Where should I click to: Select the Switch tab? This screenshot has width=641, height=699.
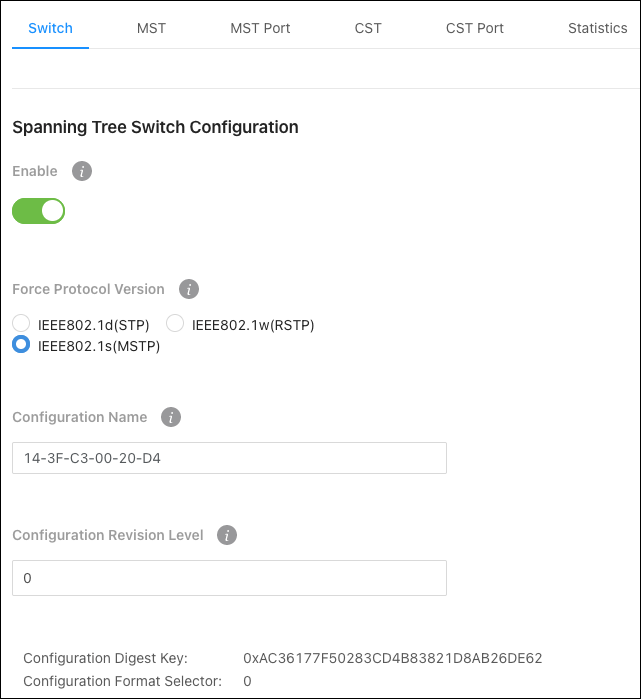click(50, 28)
